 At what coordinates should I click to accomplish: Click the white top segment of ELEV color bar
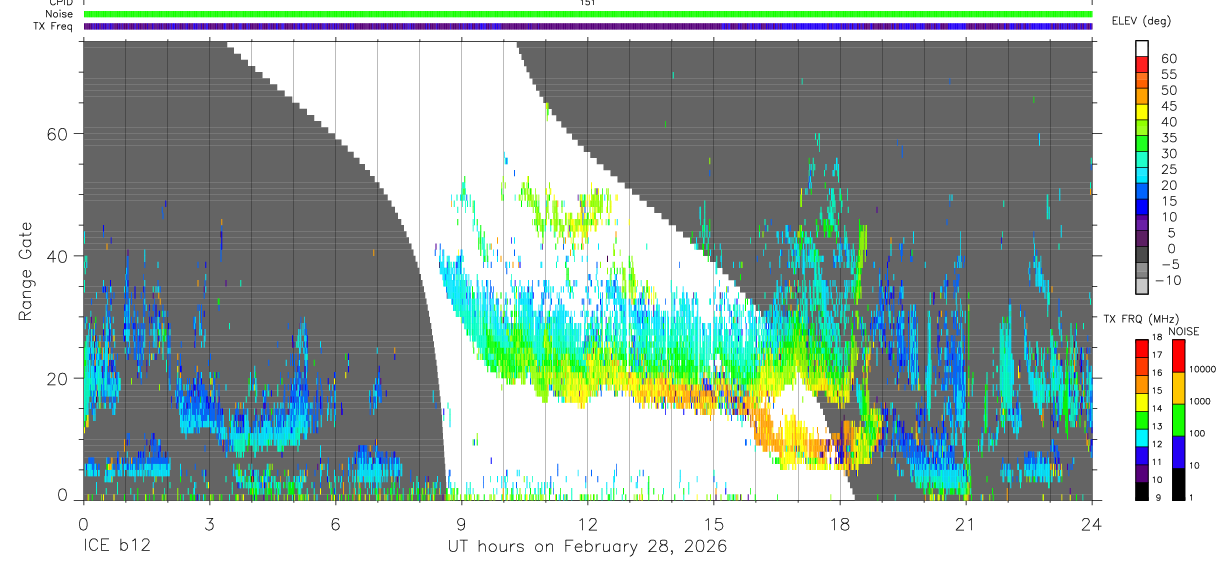coord(1142,48)
